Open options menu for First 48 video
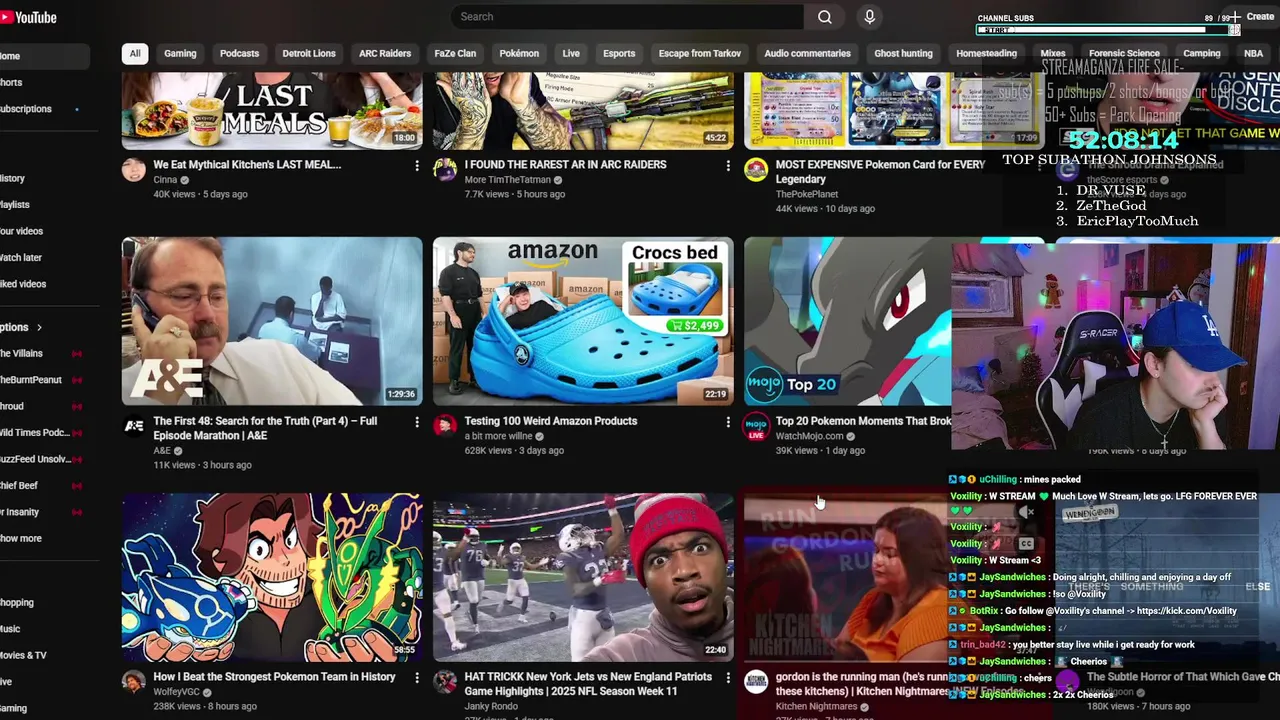1280x720 pixels. pyautogui.click(x=417, y=423)
